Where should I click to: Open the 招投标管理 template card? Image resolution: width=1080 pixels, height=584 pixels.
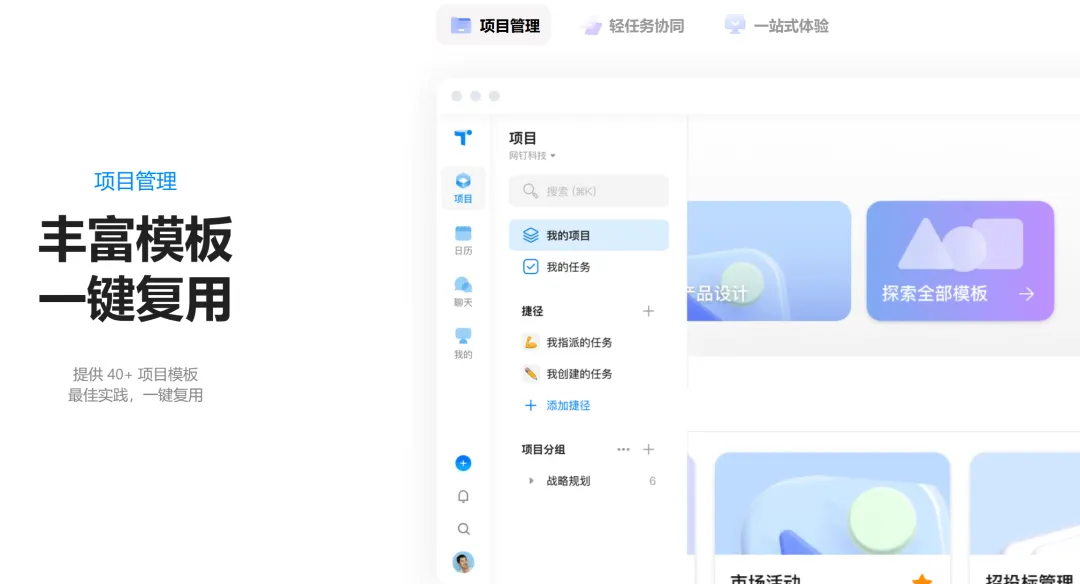(x=1025, y=518)
